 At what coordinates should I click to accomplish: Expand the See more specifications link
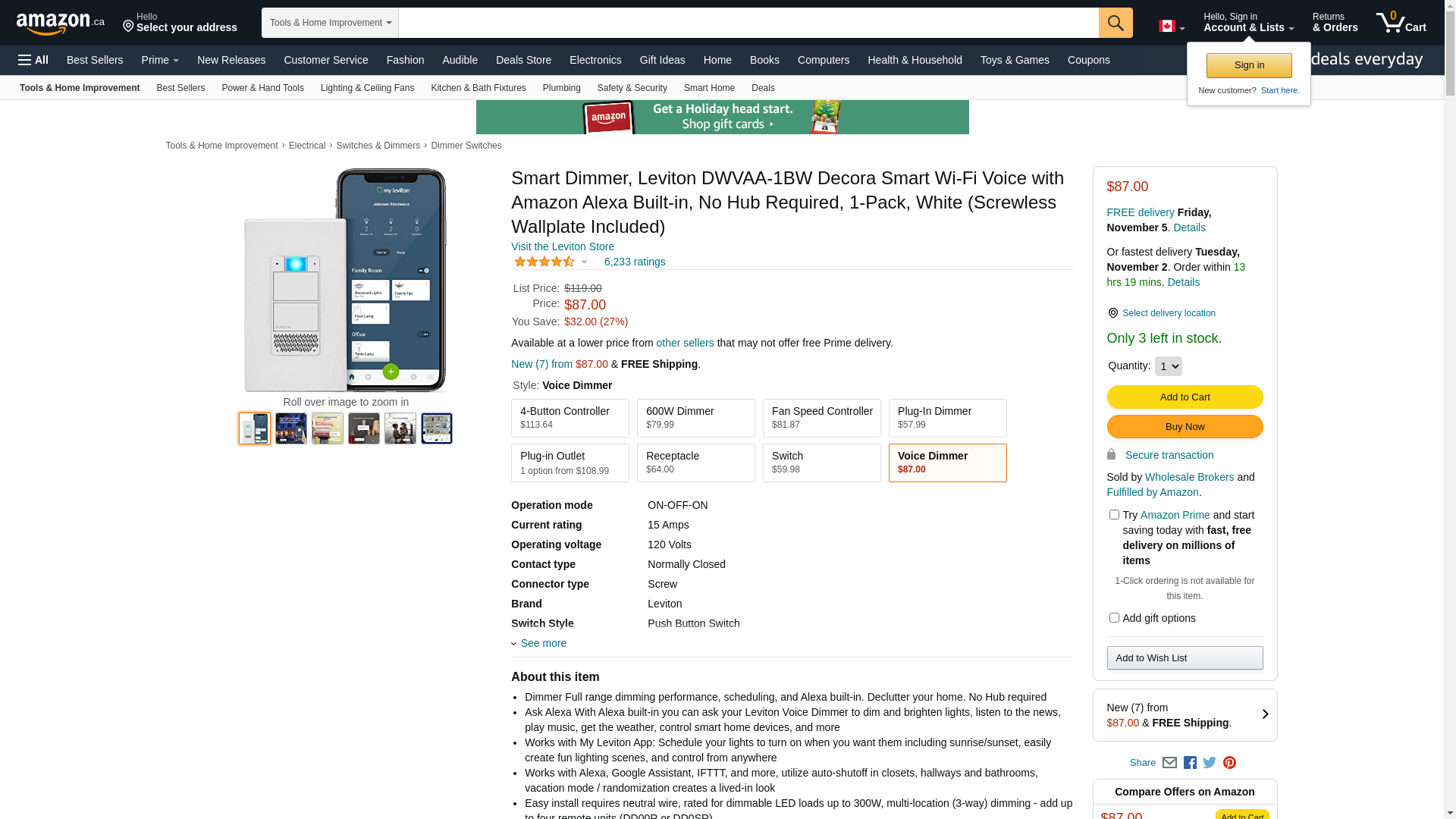pos(542,643)
